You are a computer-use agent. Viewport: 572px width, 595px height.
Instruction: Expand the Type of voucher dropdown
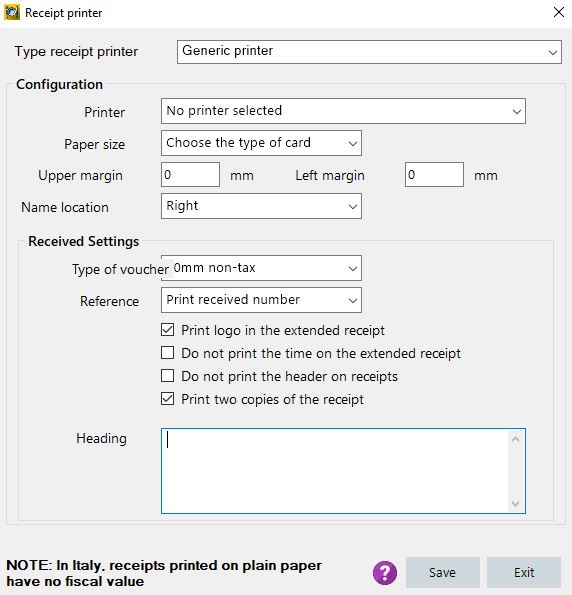[x=261, y=268]
